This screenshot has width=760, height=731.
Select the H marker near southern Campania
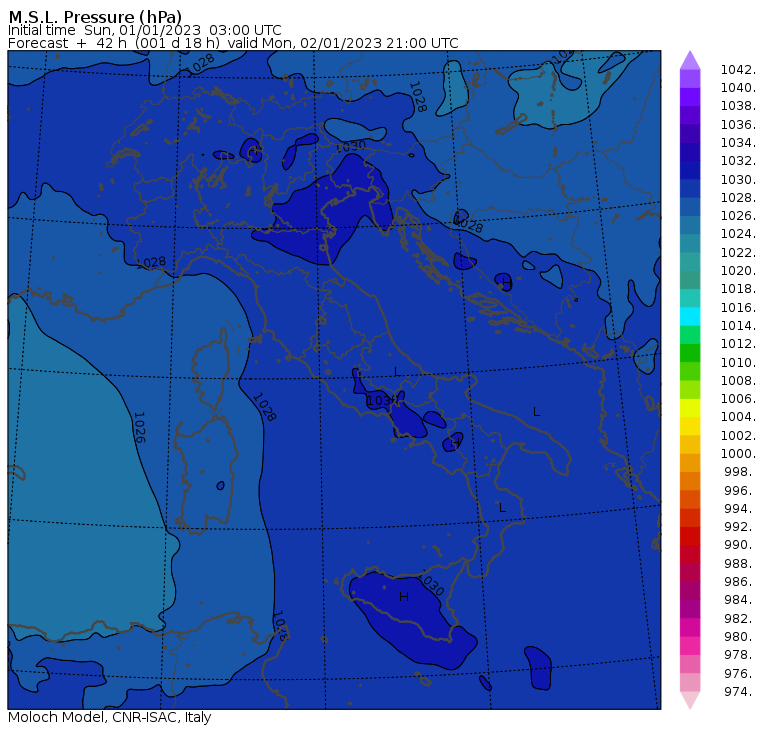tap(455, 443)
